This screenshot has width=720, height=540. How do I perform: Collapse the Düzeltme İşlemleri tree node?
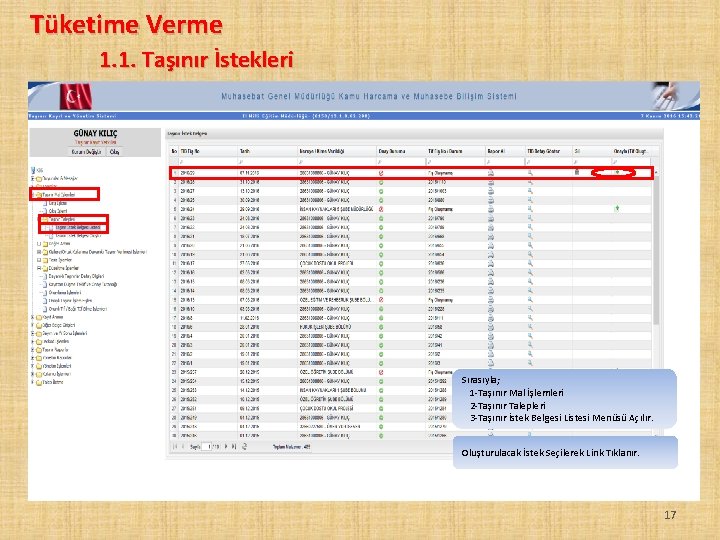click(x=39, y=268)
